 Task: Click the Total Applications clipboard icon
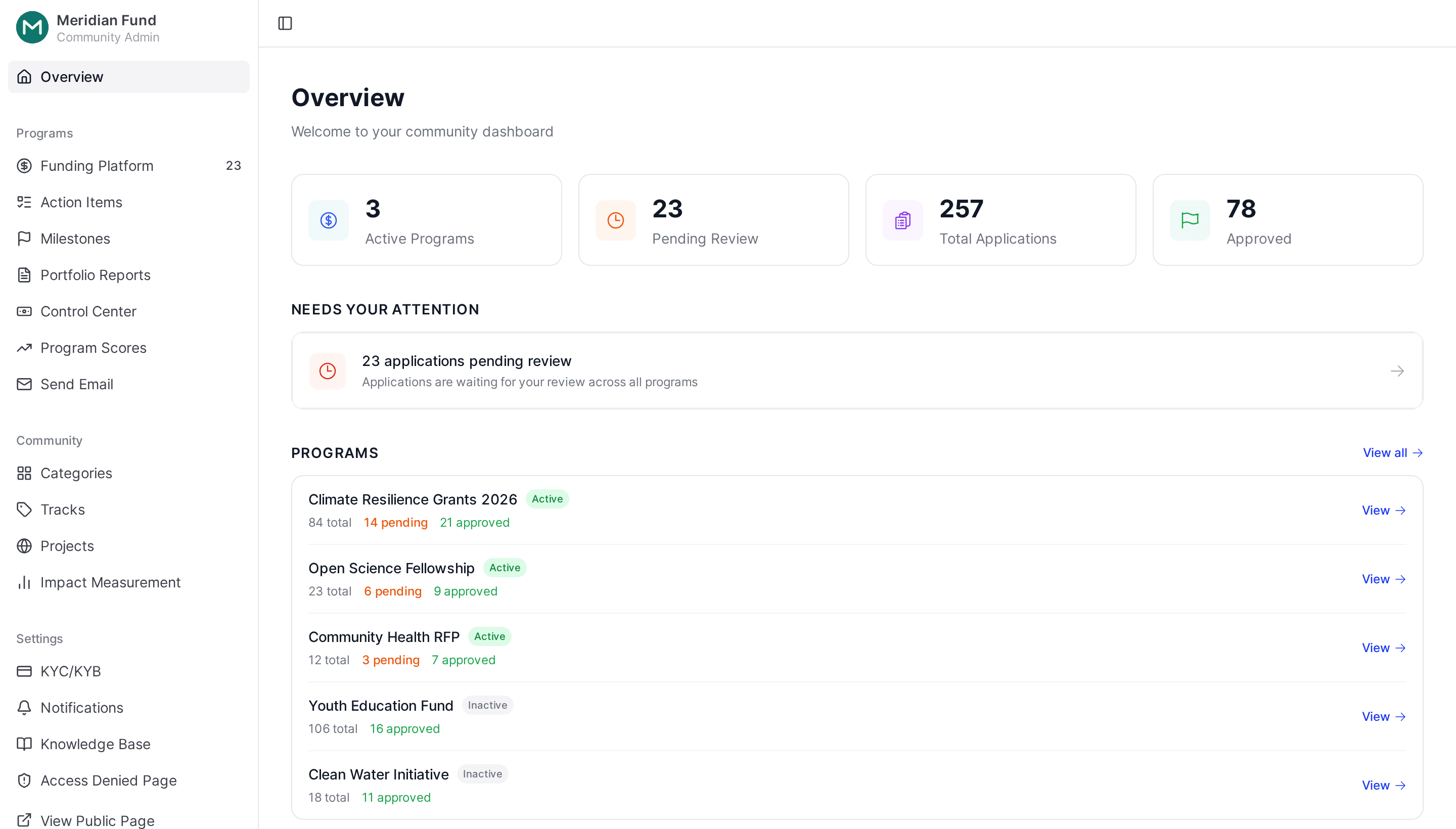click(902, 220)
